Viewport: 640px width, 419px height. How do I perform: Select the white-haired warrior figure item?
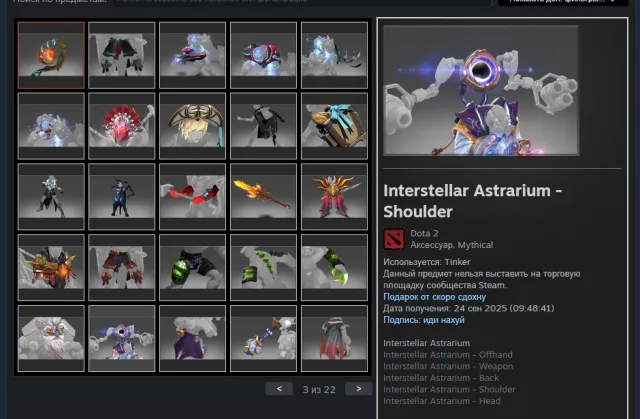(x=51, y=197)
